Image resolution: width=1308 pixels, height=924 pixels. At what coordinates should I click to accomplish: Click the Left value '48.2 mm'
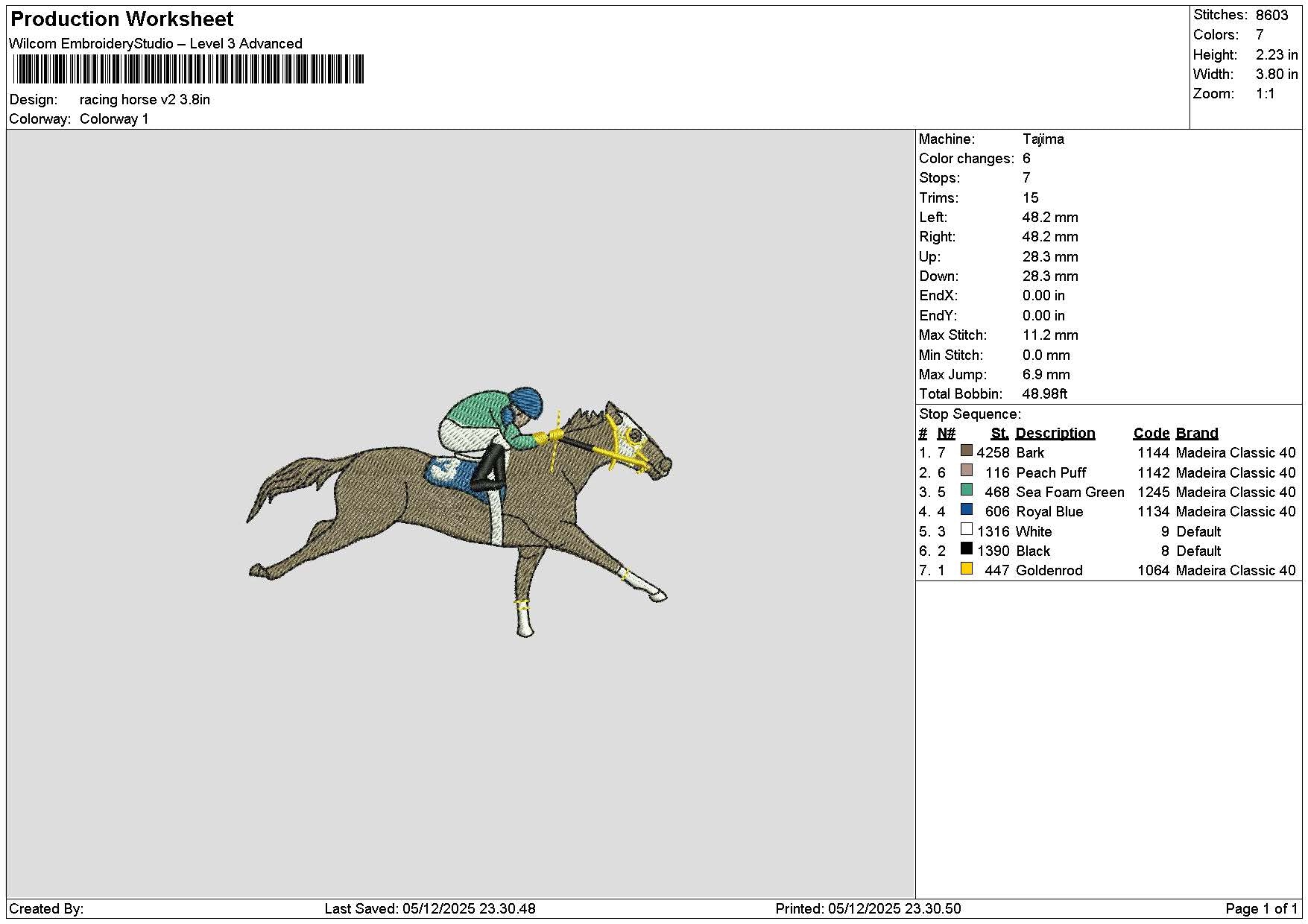[x=1050, y=217]
